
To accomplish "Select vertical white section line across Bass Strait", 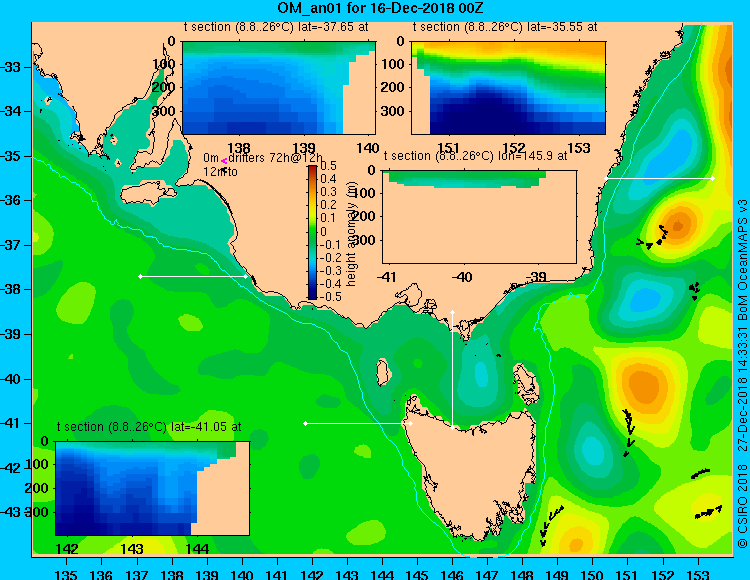I will (x=452, y=370).
